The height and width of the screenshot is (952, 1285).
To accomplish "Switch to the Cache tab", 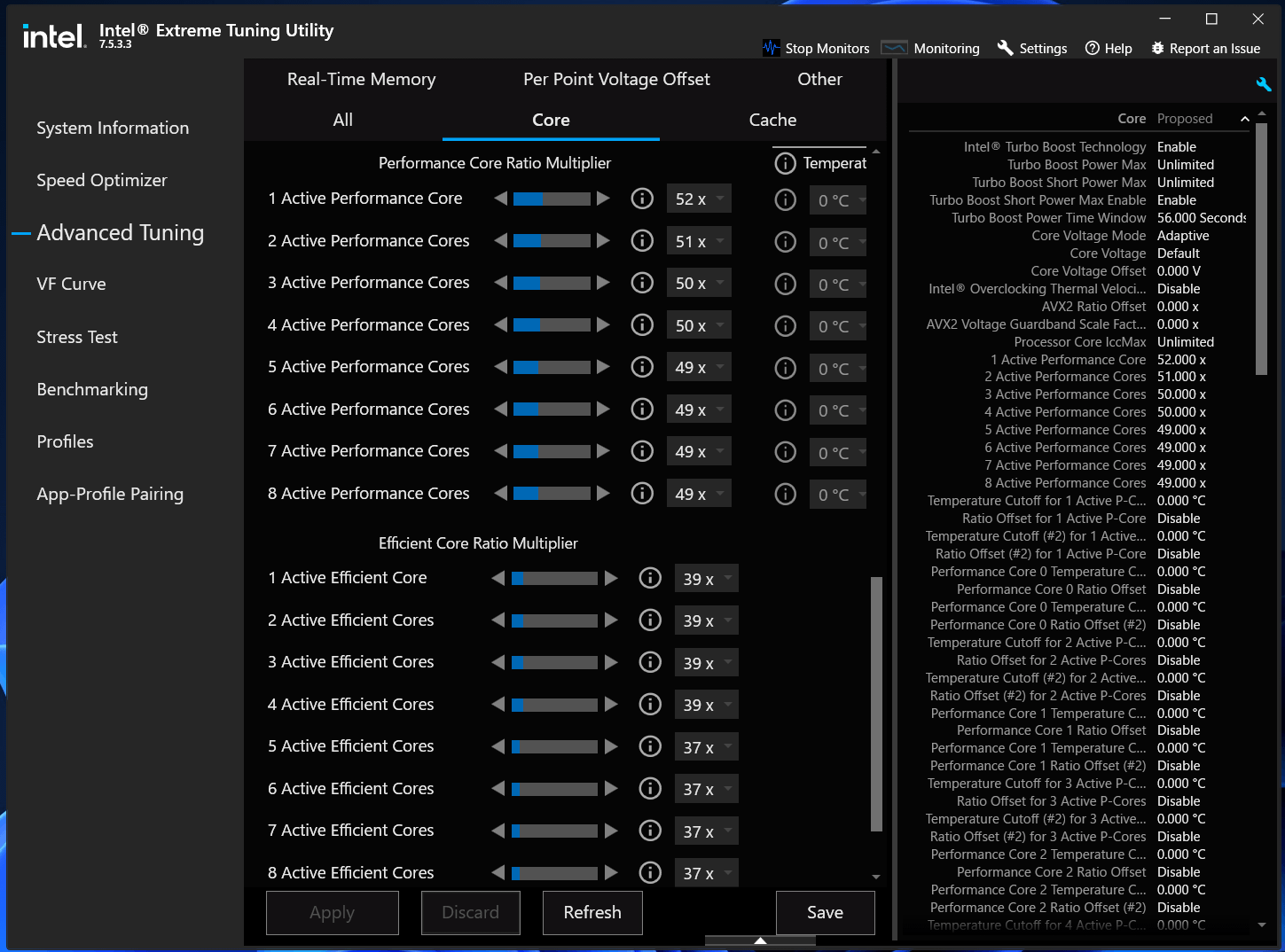I will [x=772, y=120].
